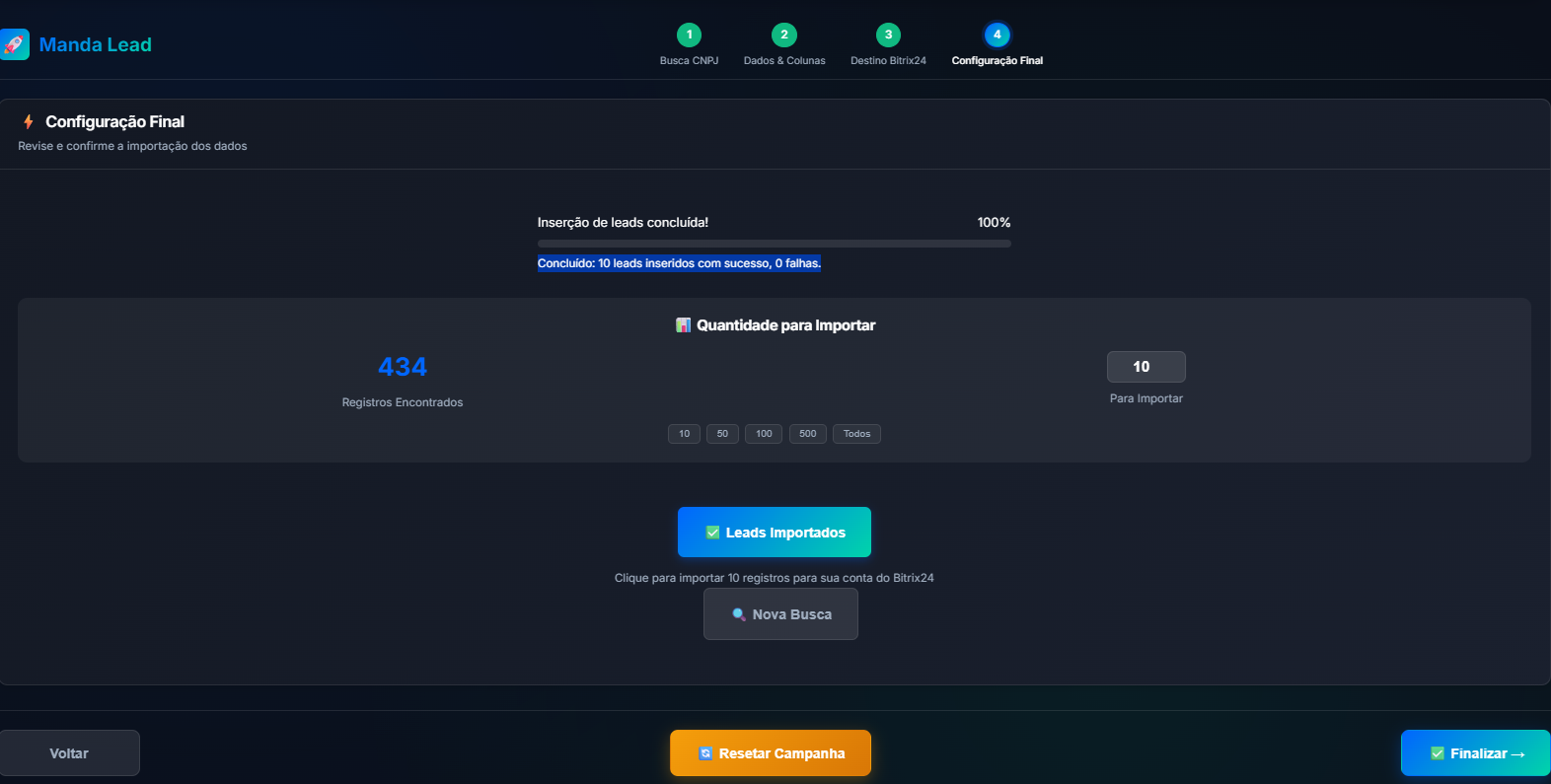Click the magnifying glass icon on Nova Busca

click(x=738, y=614)
